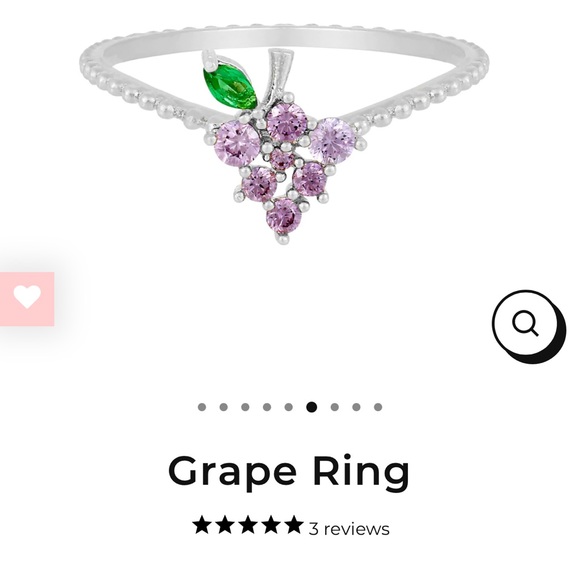Go to the first carousel image dot
This screenshot has width=580, height=580.
tap(202, 407)
